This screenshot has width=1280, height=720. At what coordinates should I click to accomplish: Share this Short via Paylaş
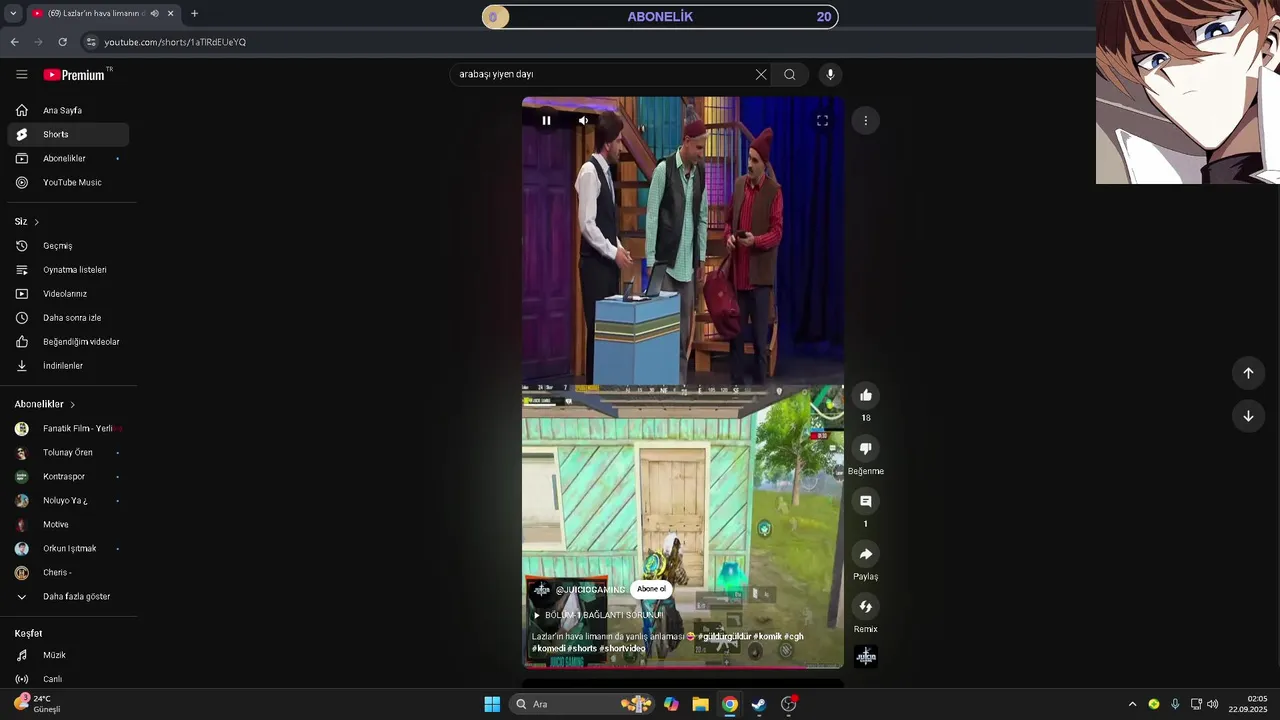tap(866, 554)
